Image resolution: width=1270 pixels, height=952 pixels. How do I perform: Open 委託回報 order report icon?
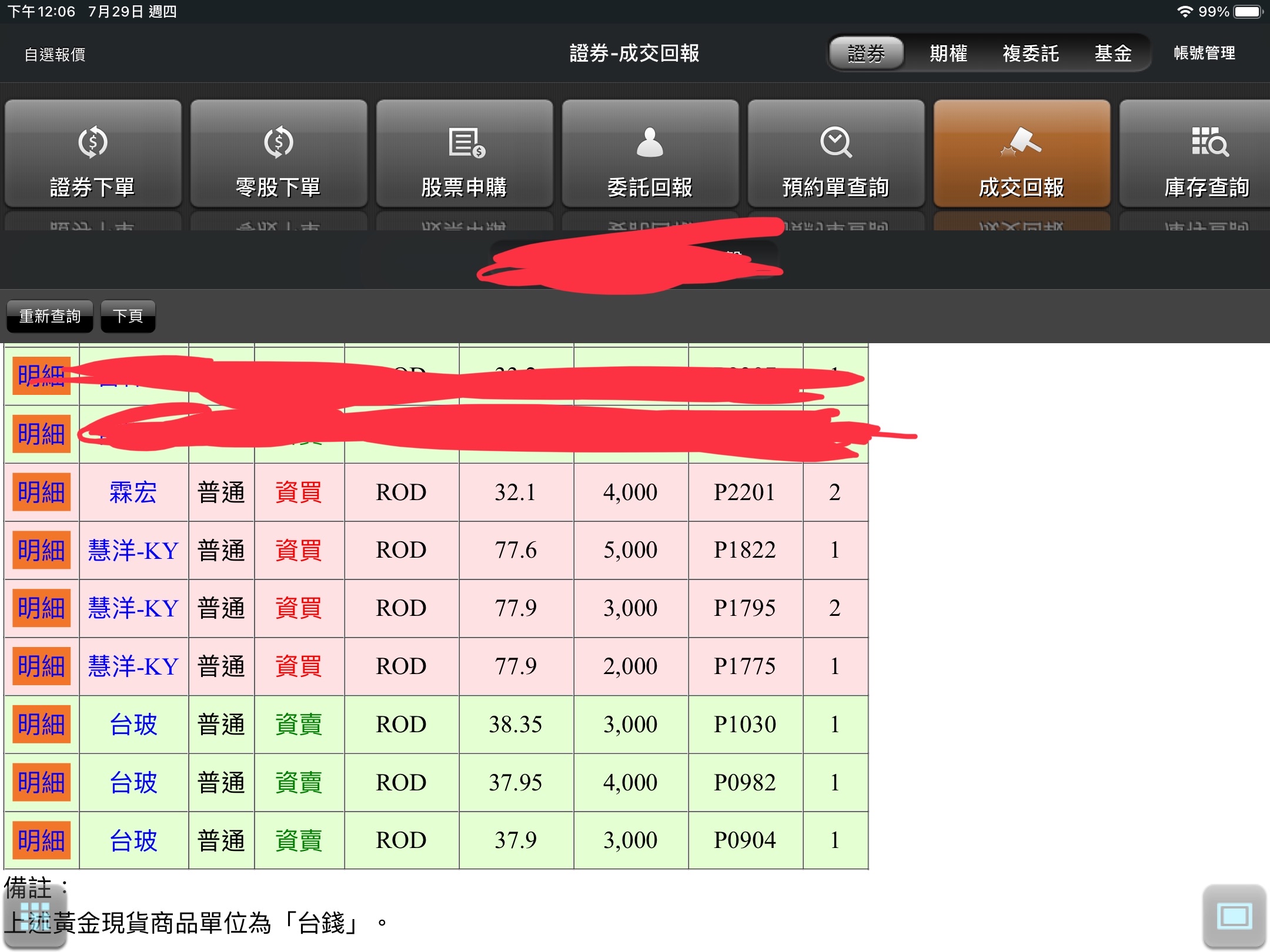[x=650, y=142]
